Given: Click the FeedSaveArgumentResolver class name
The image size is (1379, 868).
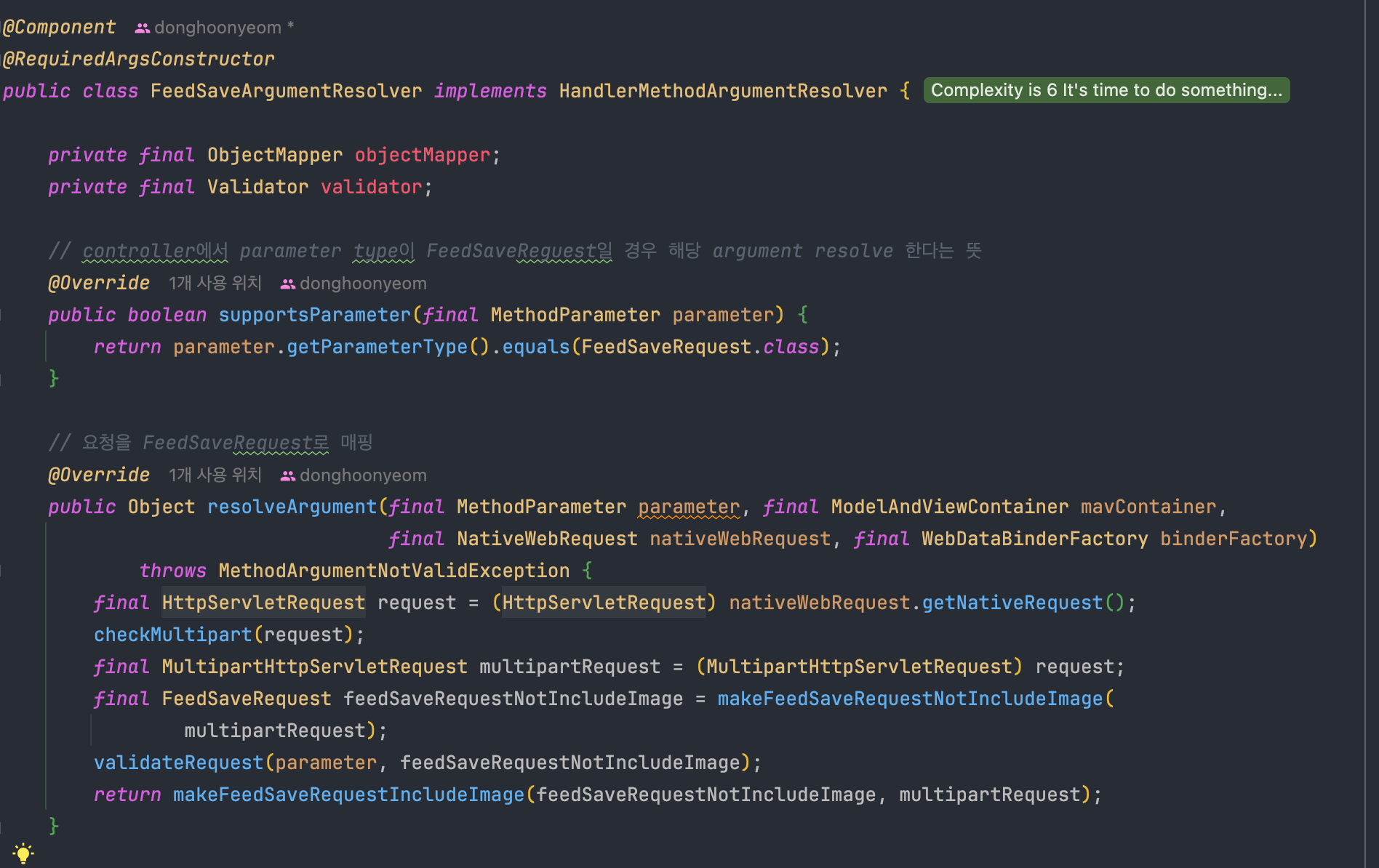Looking at the screenshot, I should coord(286,91).
